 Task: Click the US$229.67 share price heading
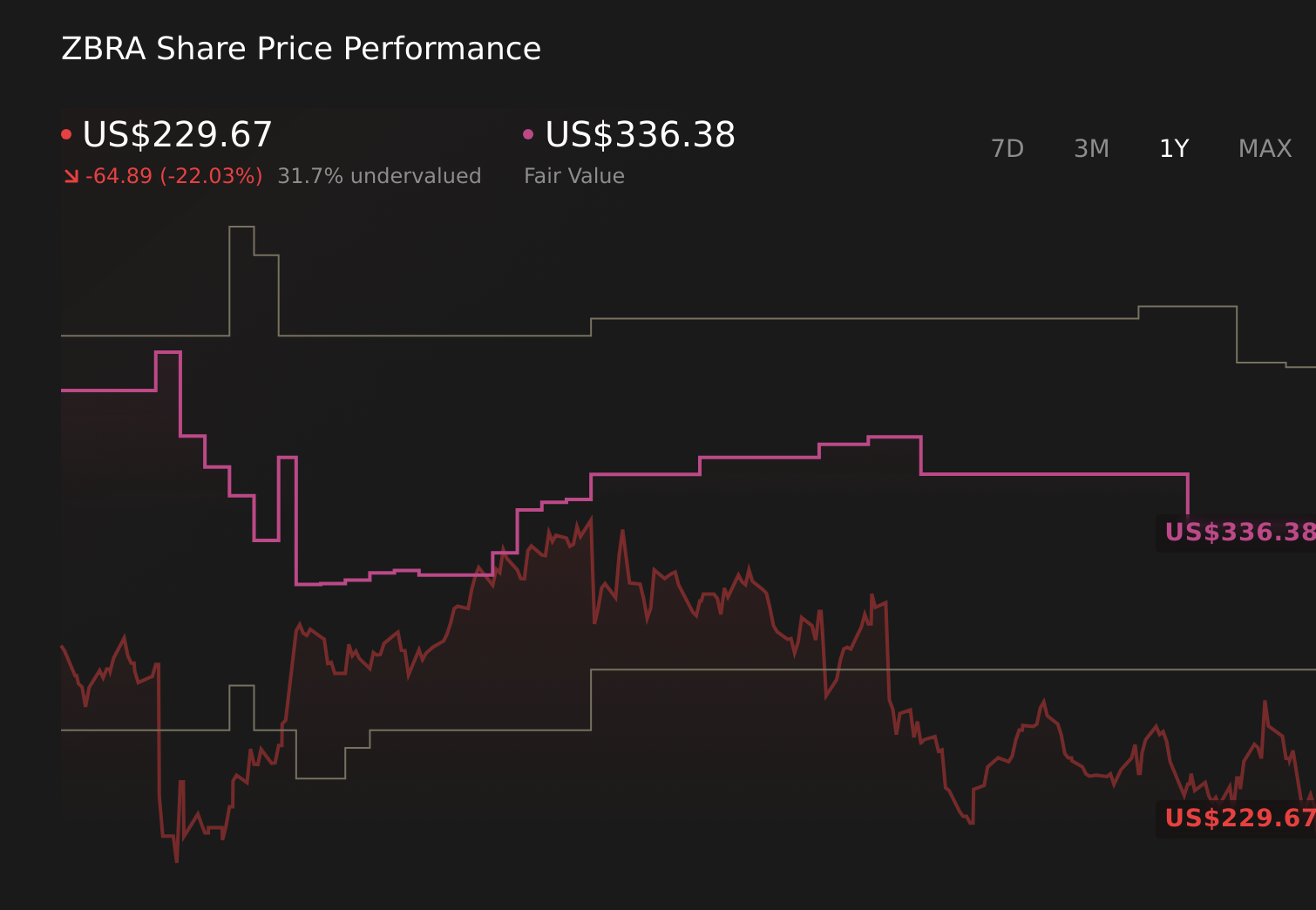178,135
